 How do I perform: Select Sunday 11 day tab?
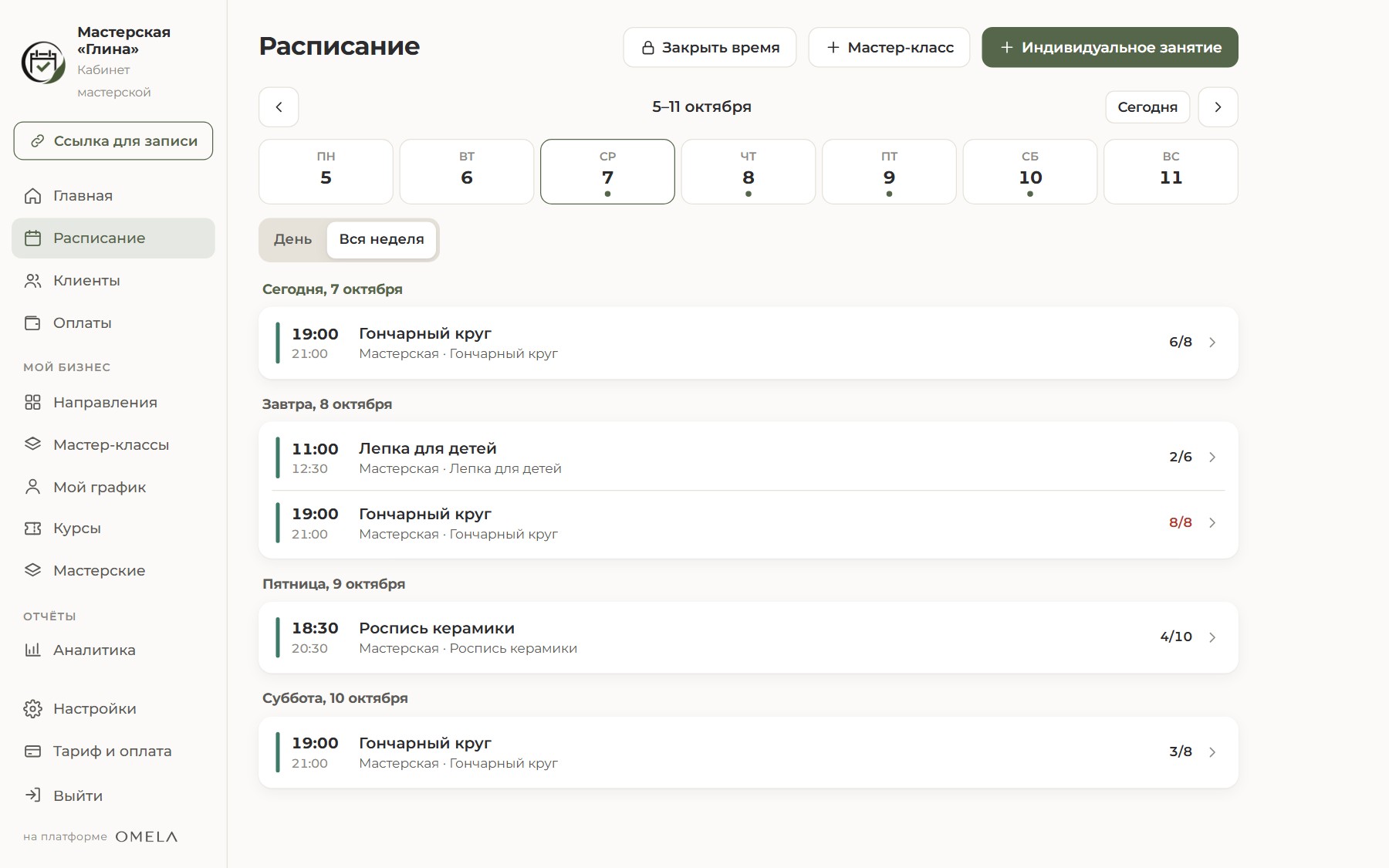[1171, 171]
